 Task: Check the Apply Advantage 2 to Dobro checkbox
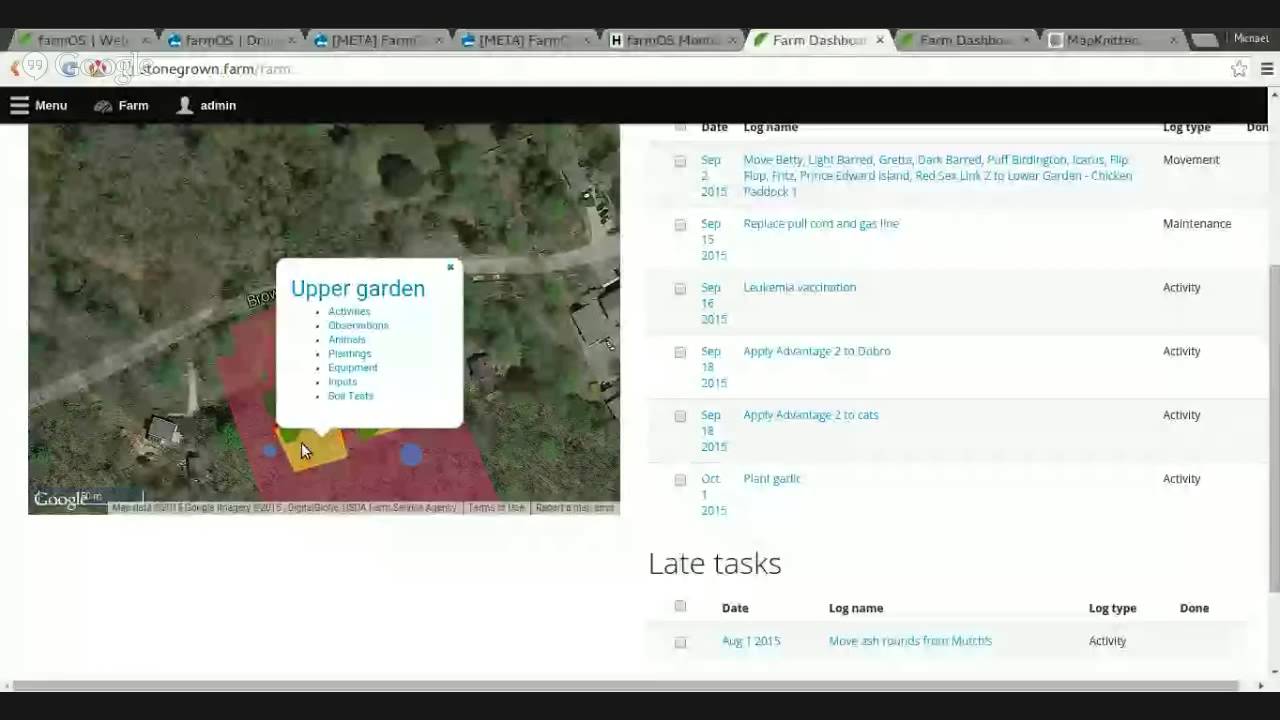click(680, 352)
